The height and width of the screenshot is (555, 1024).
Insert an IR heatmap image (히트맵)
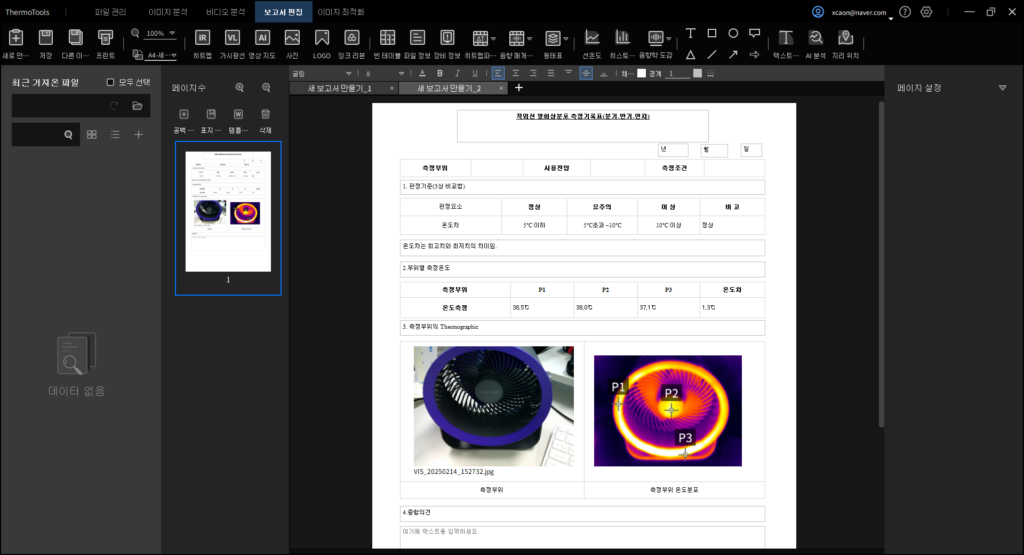[202, 38]
